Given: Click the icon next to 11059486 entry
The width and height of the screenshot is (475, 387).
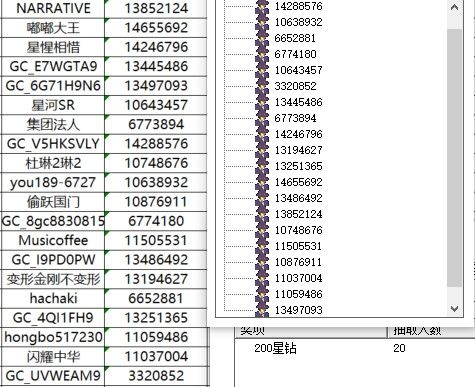Looking at the screenshot, I should pyautogui.click(x=262, y=294).
